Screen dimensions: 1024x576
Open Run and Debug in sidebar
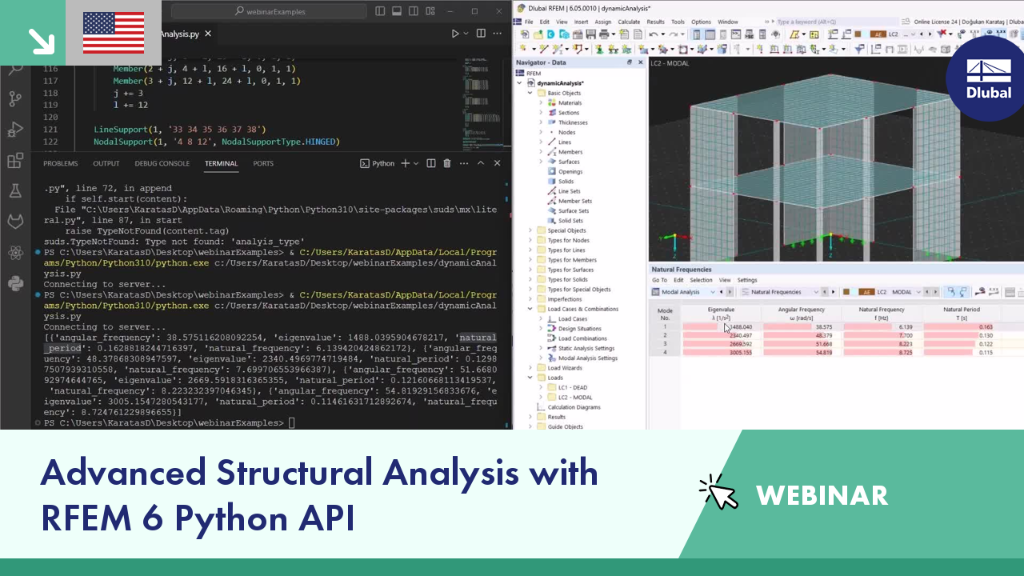15,129
